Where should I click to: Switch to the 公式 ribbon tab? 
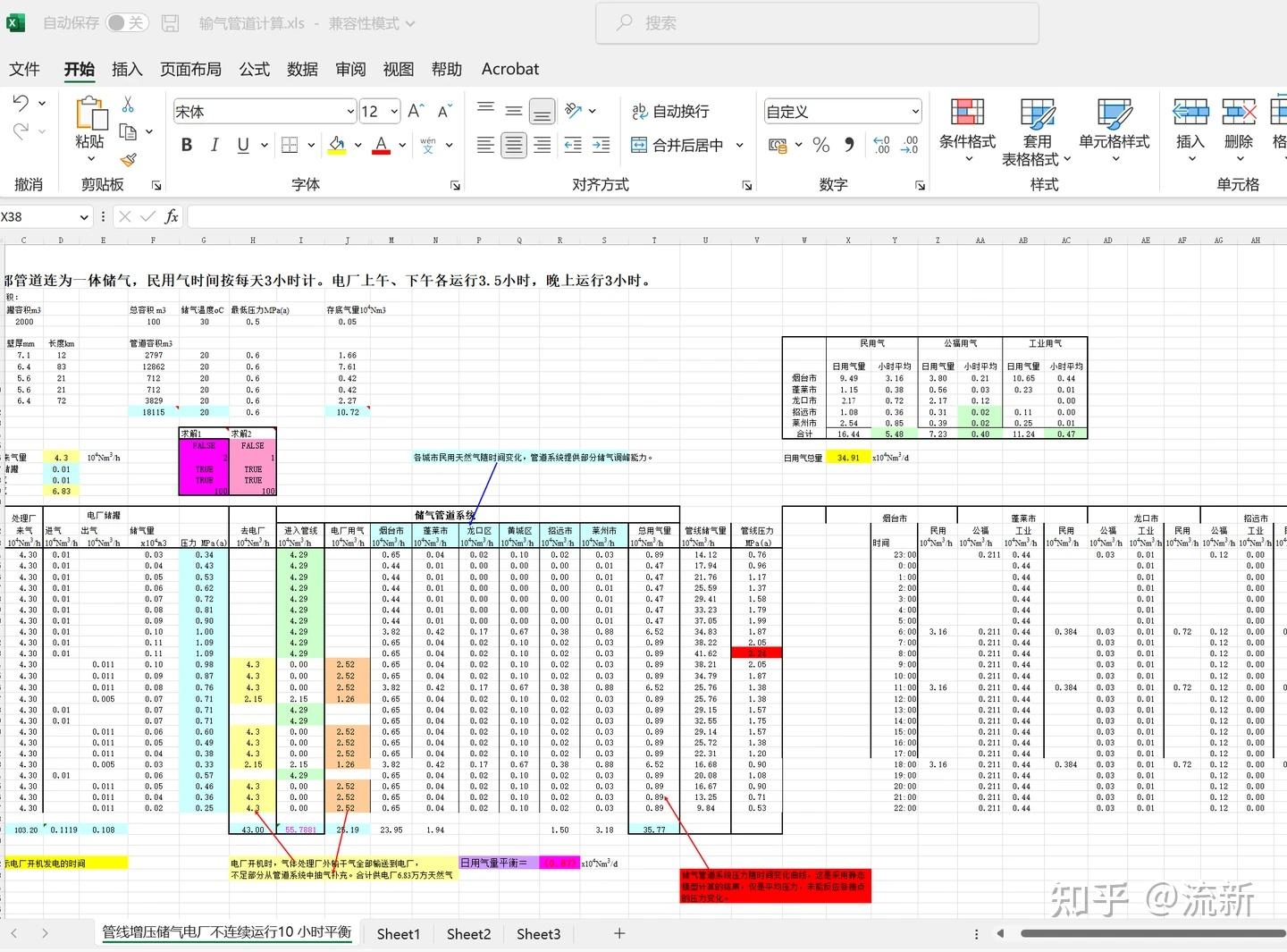pyautogui.click(x=254, y=69)
